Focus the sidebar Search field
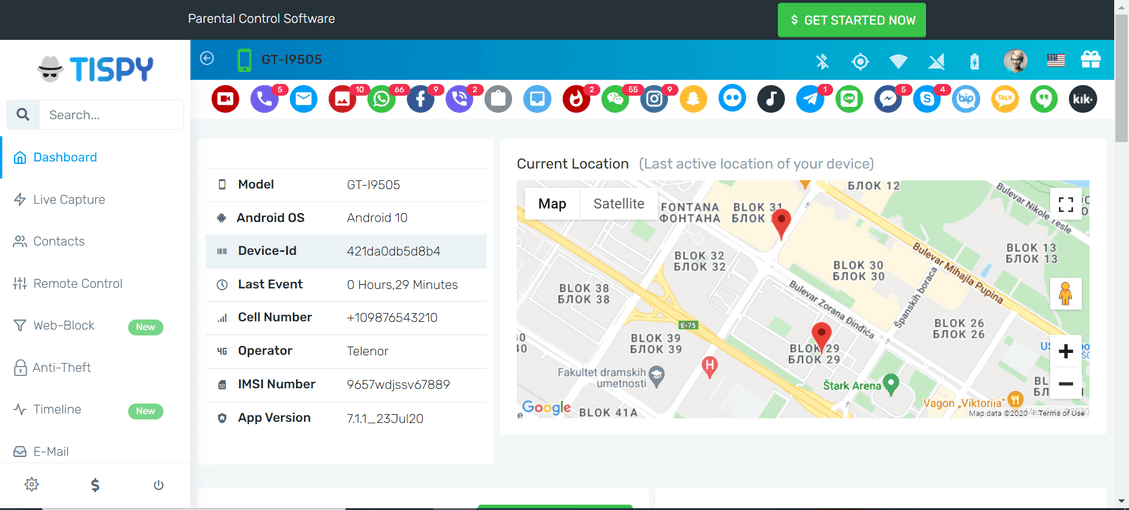This screenshot has width=1129, height=510. 111,115
